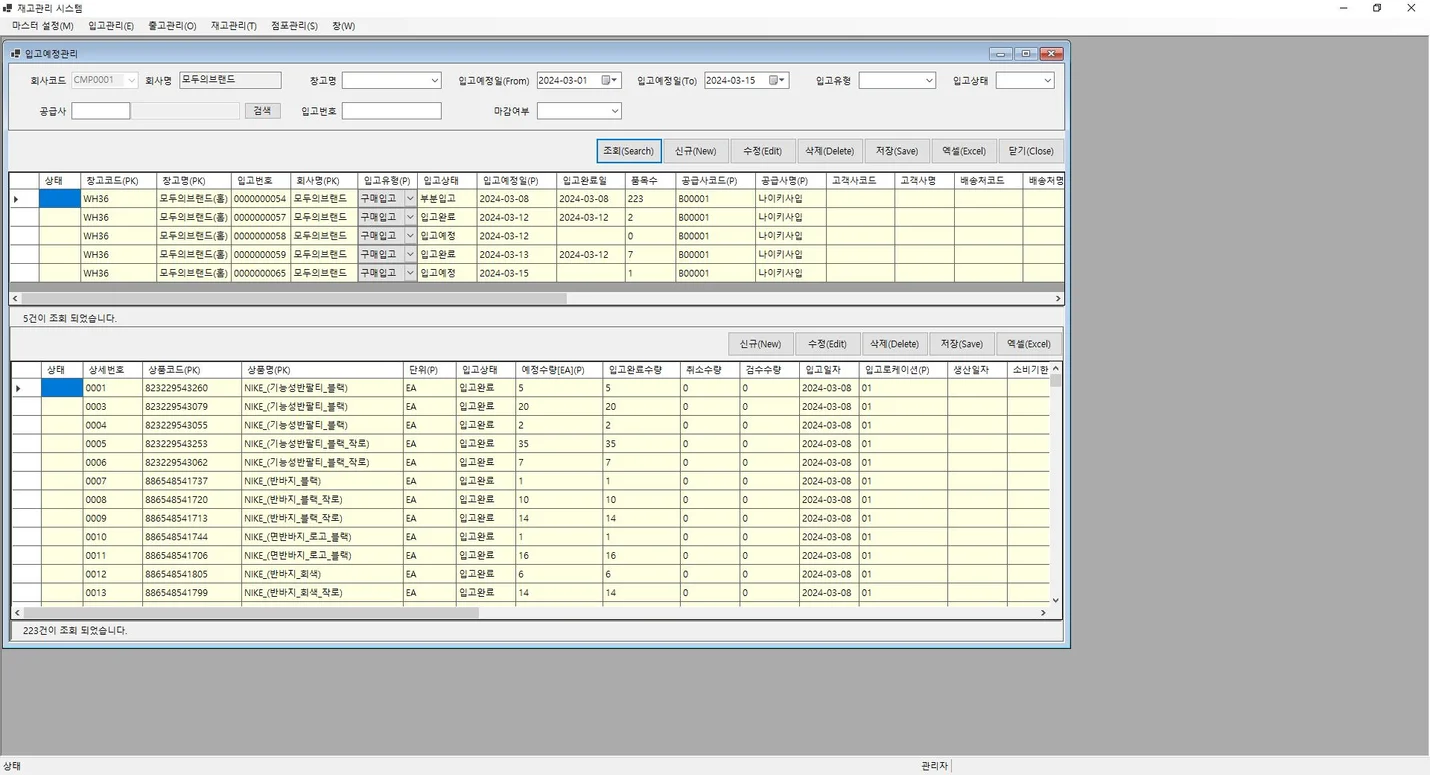
Task: Open the 창(W) menu
Action: pos(343,26)
